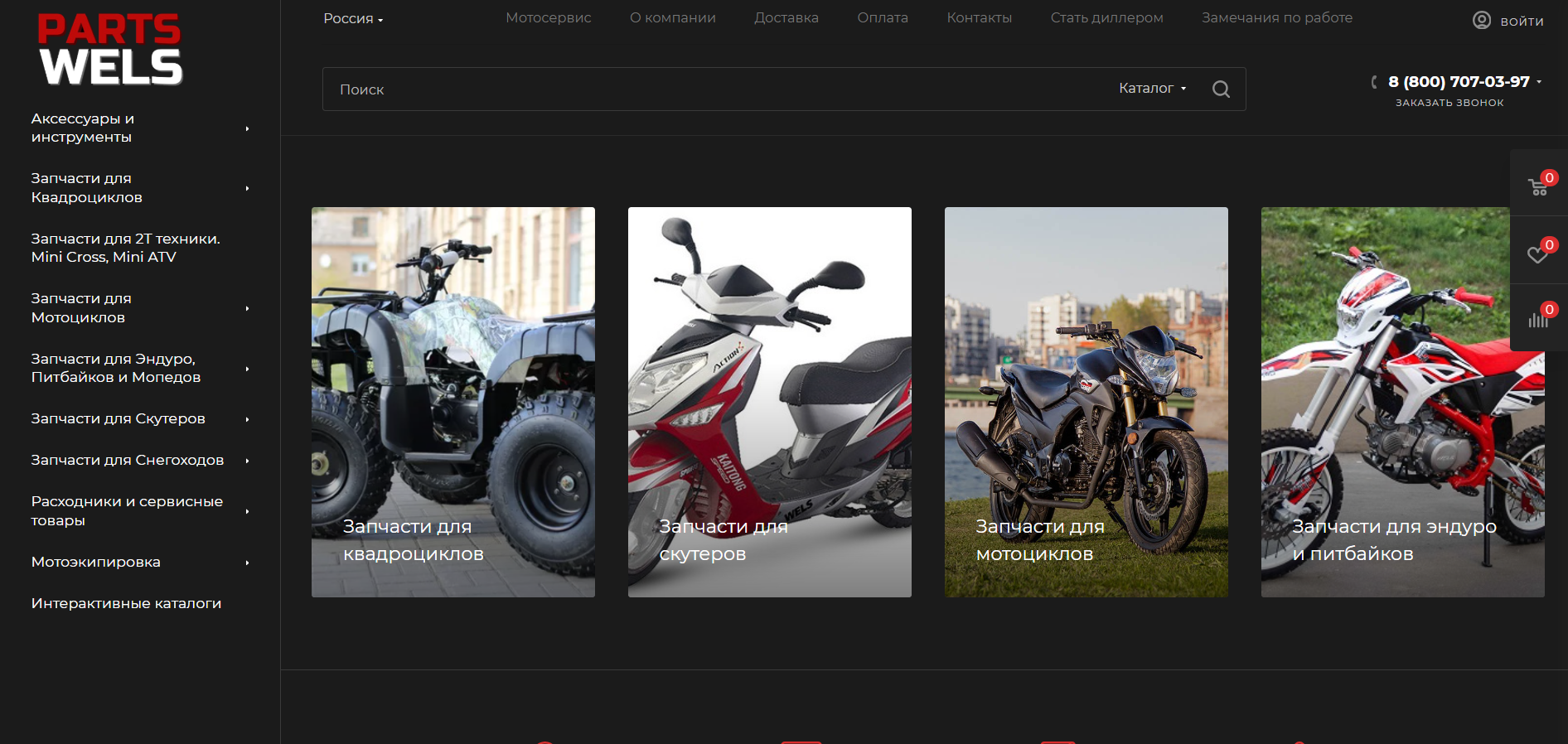Screen dimensions: 1568x744
Task: Open the favorites heart icon
Action: pos(1538,254)
